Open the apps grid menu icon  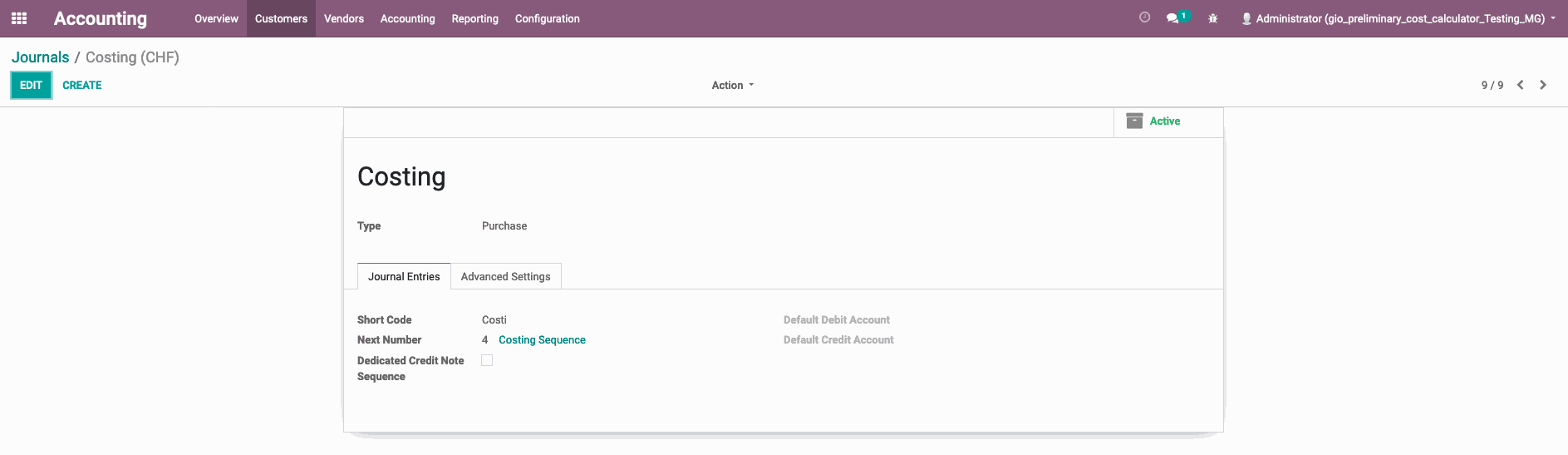pyautogui.click(x=19, y=18)
